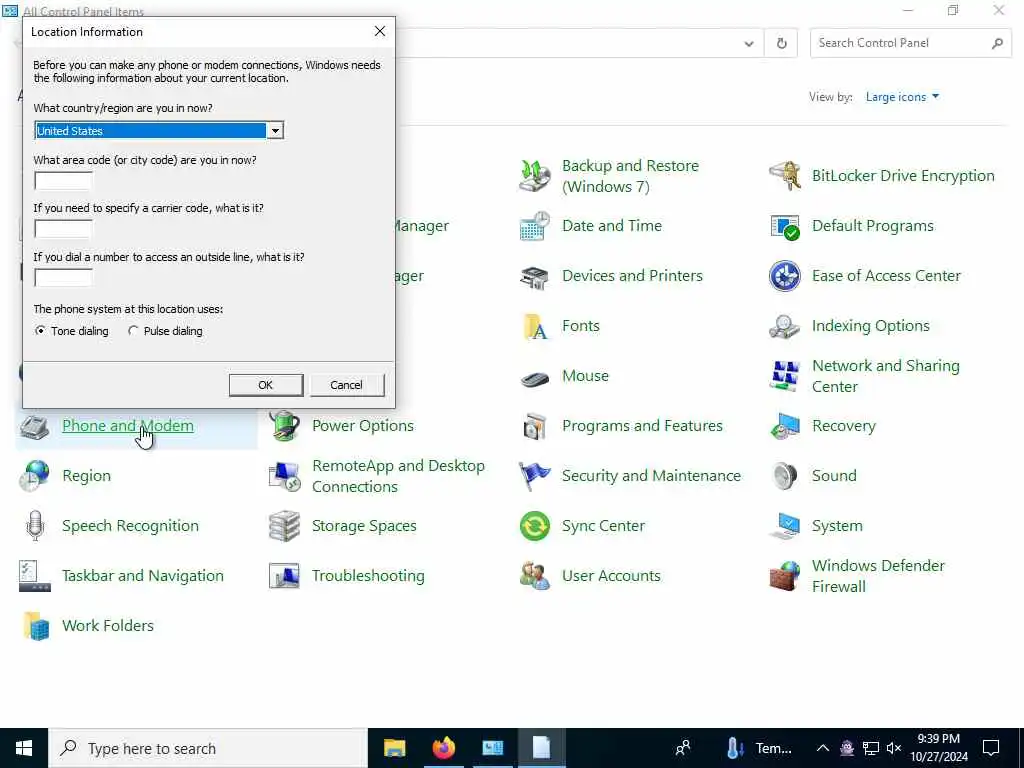Click the taskbar search box

pos(208,748)
